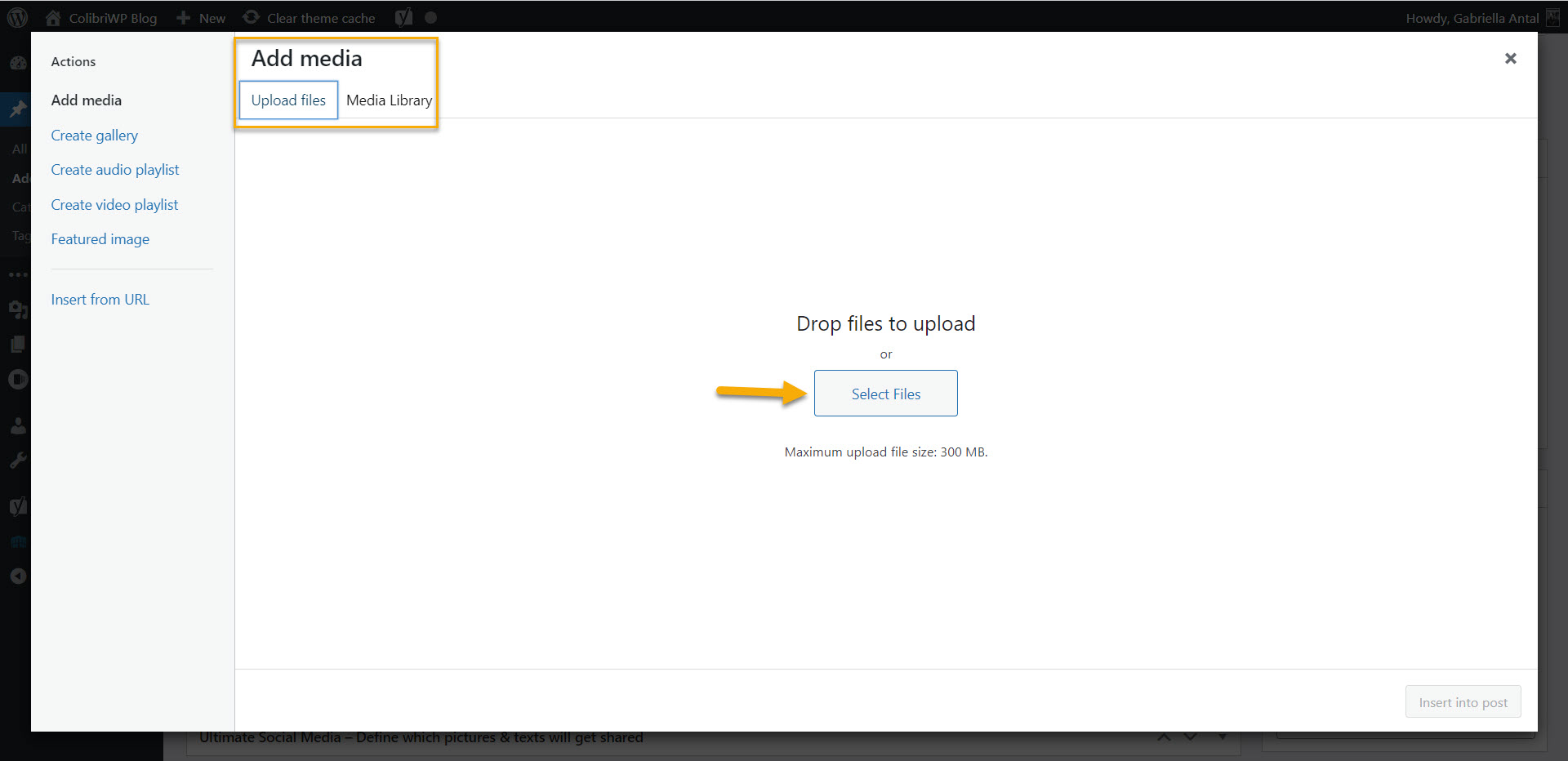Image resolution: width=1568 pixels, height=761 pixels.
Task: Click the home icon beside ColibriWP Blog
Action: (53, 17)
